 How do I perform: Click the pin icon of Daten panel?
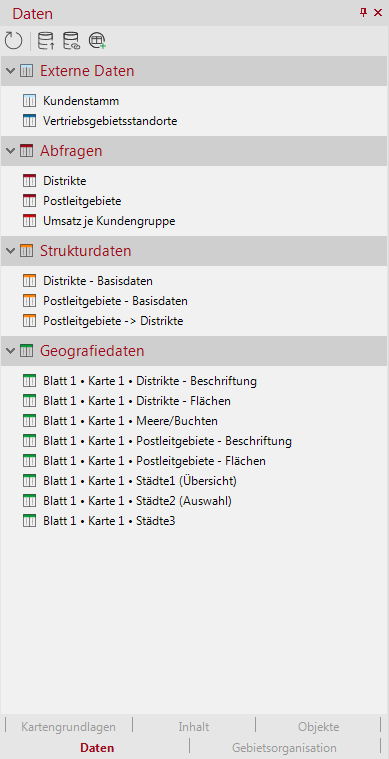tap(364, 13)
